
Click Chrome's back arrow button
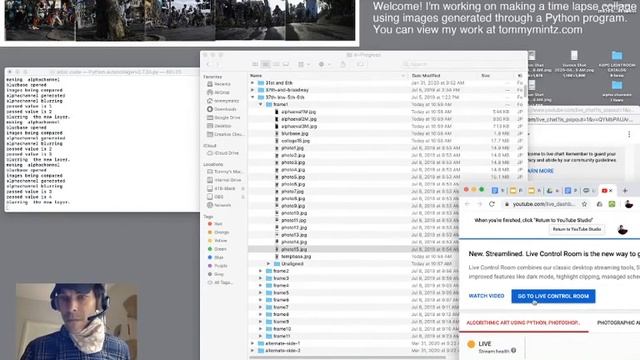(x=468, y=204)
